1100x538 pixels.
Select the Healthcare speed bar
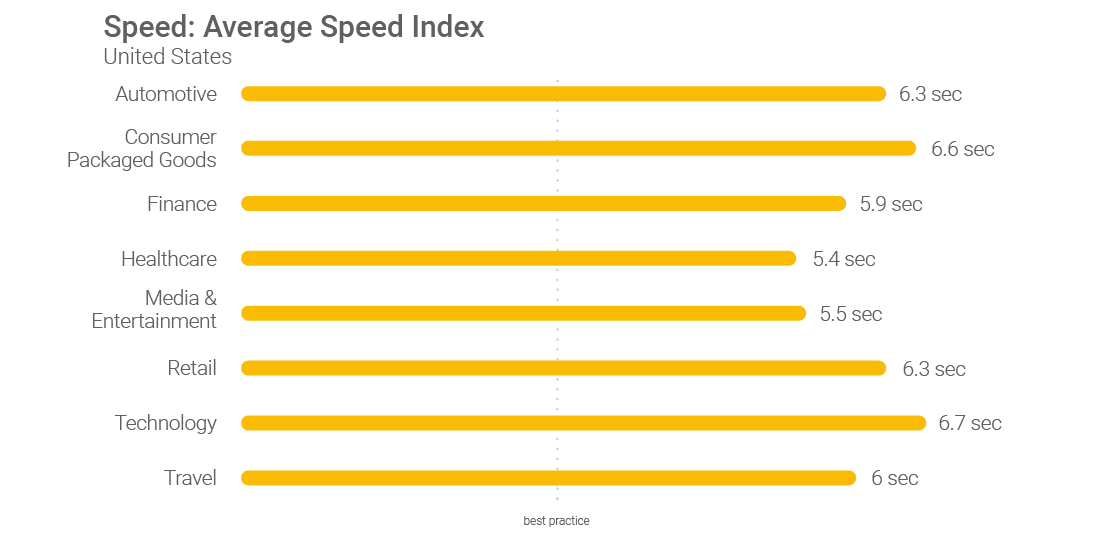(x=518, y=259)
